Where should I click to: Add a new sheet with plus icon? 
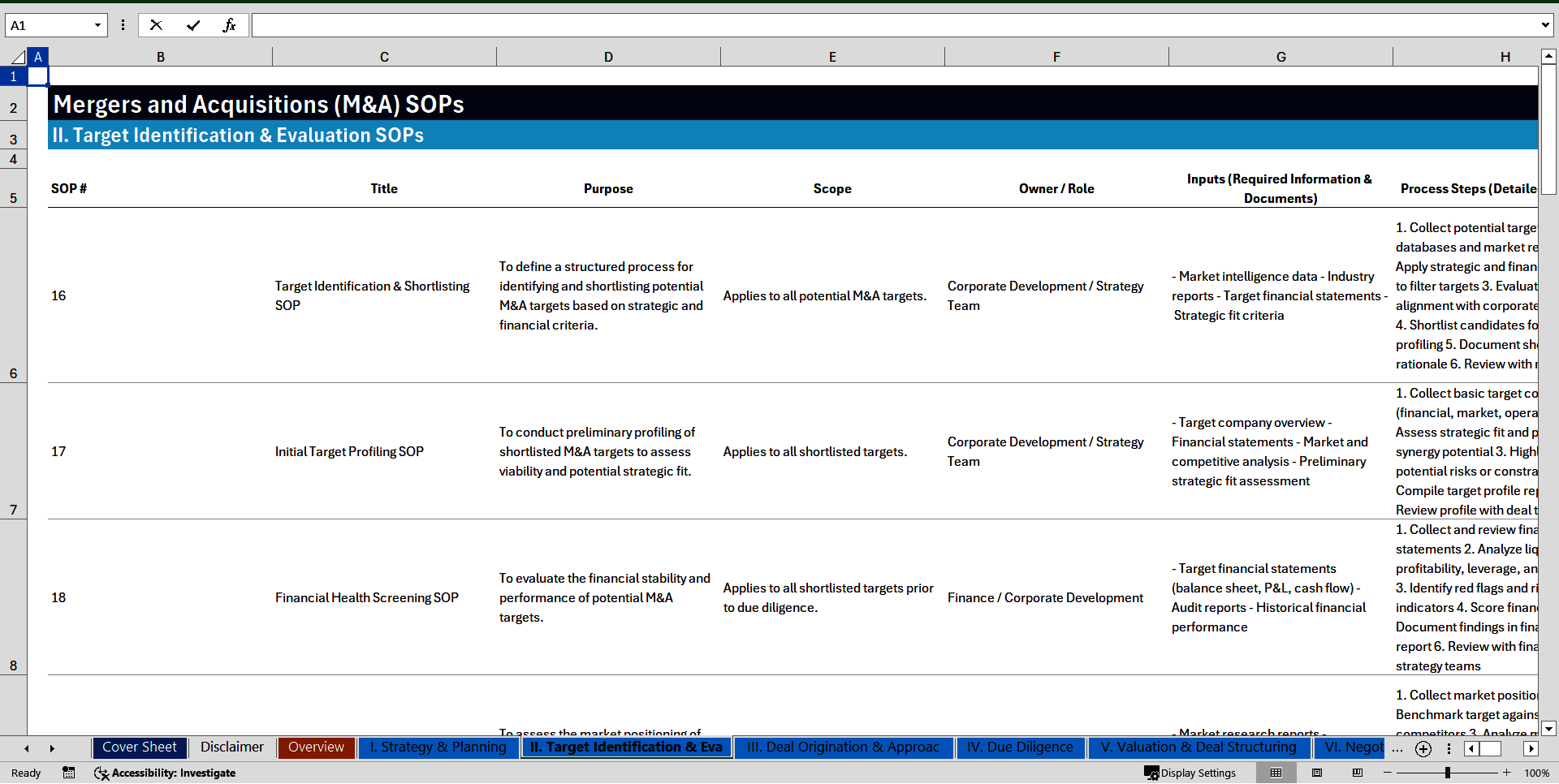click(x=1423, y=749)
